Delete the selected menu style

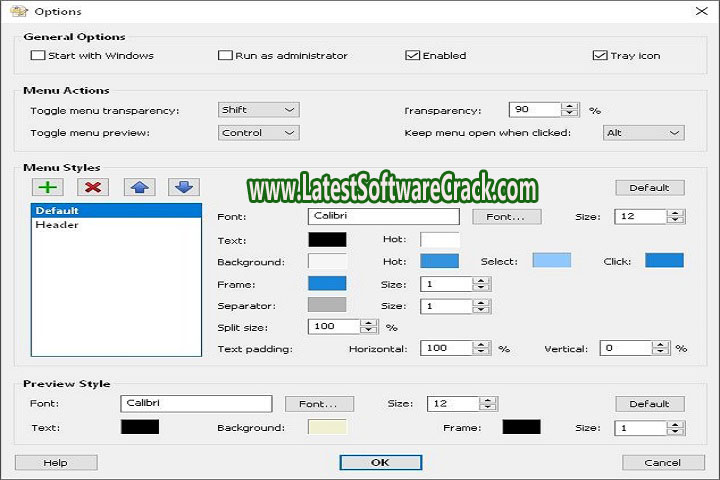[x=93, y=187]
